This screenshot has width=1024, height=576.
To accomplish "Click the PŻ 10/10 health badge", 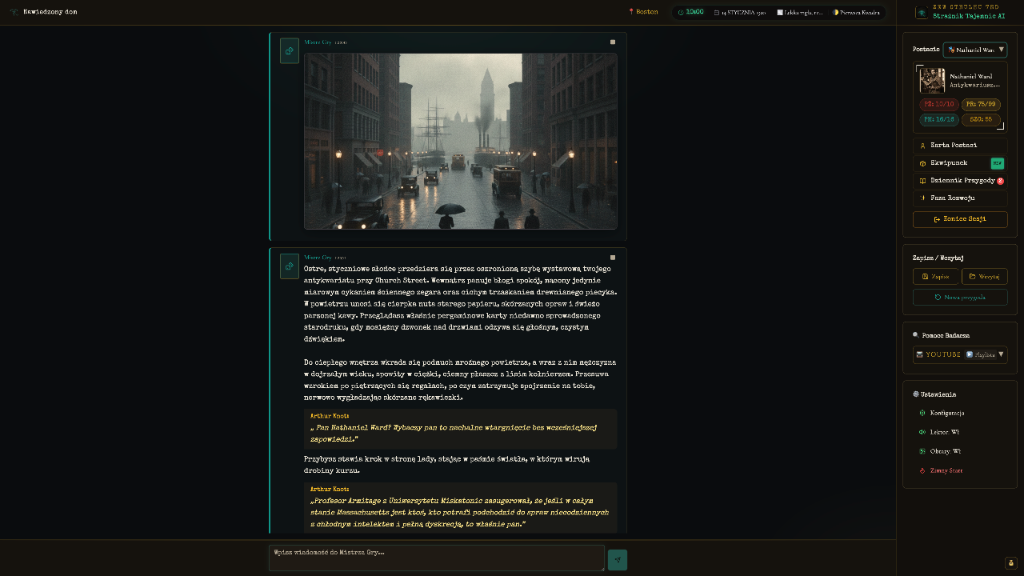I will pyautogui.click(x=938, y=104).
